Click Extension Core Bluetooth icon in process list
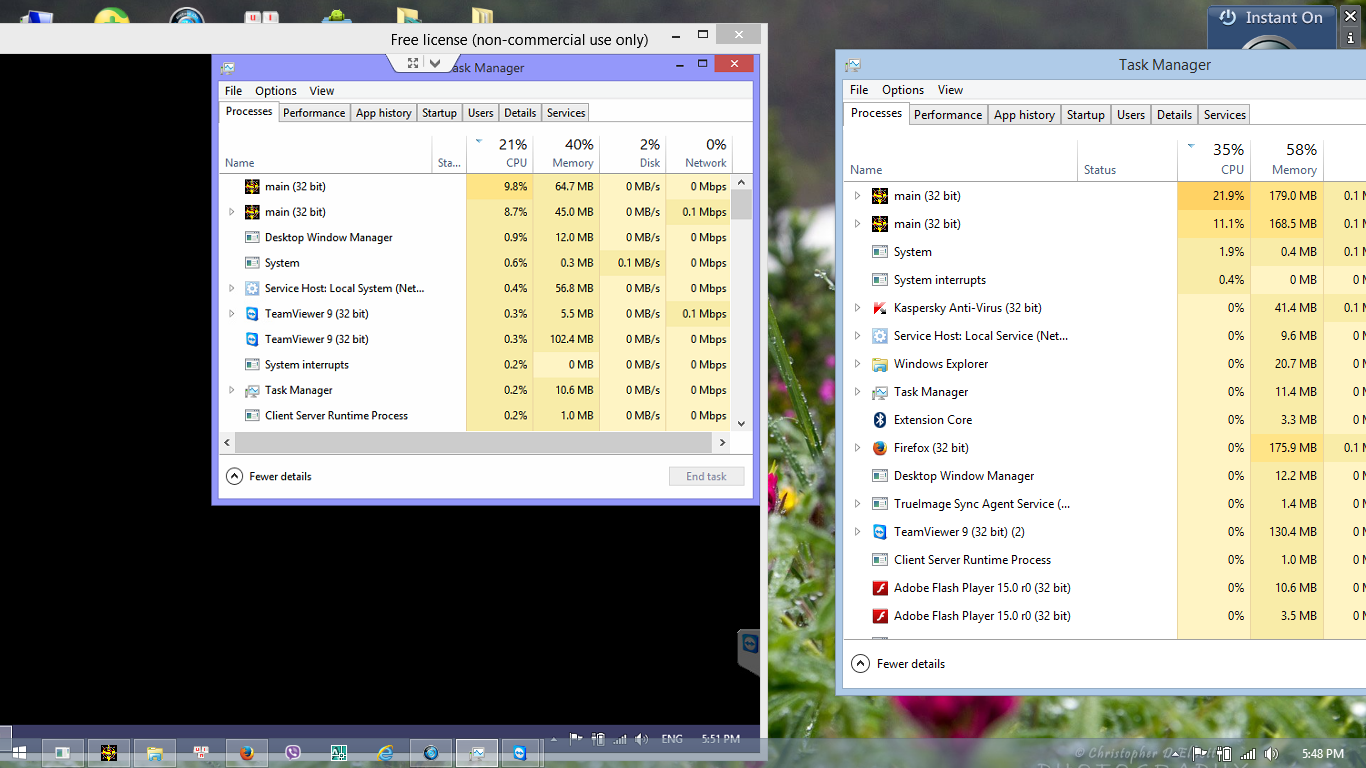The height and width of the screenshot is (768, 1366). [880, 420]
